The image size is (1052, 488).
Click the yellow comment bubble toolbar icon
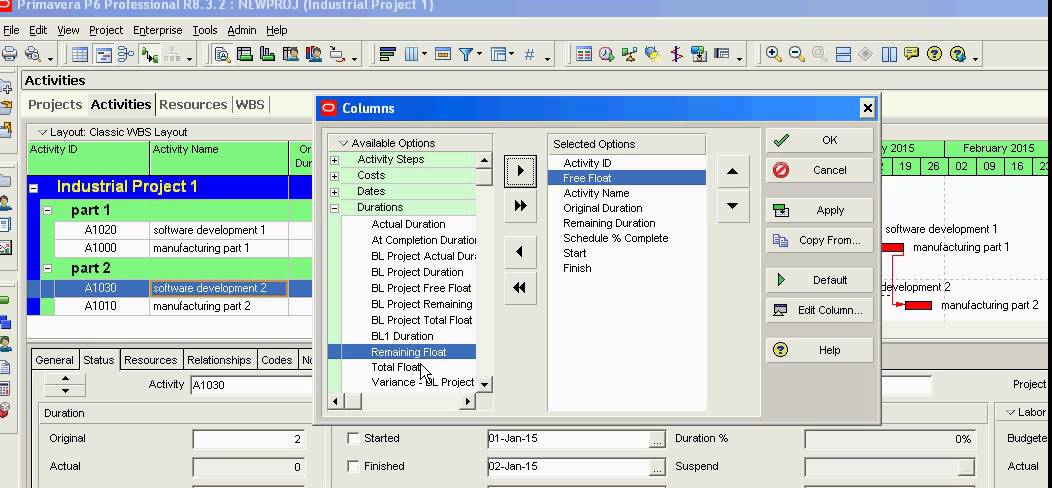(x=911, y=54)
